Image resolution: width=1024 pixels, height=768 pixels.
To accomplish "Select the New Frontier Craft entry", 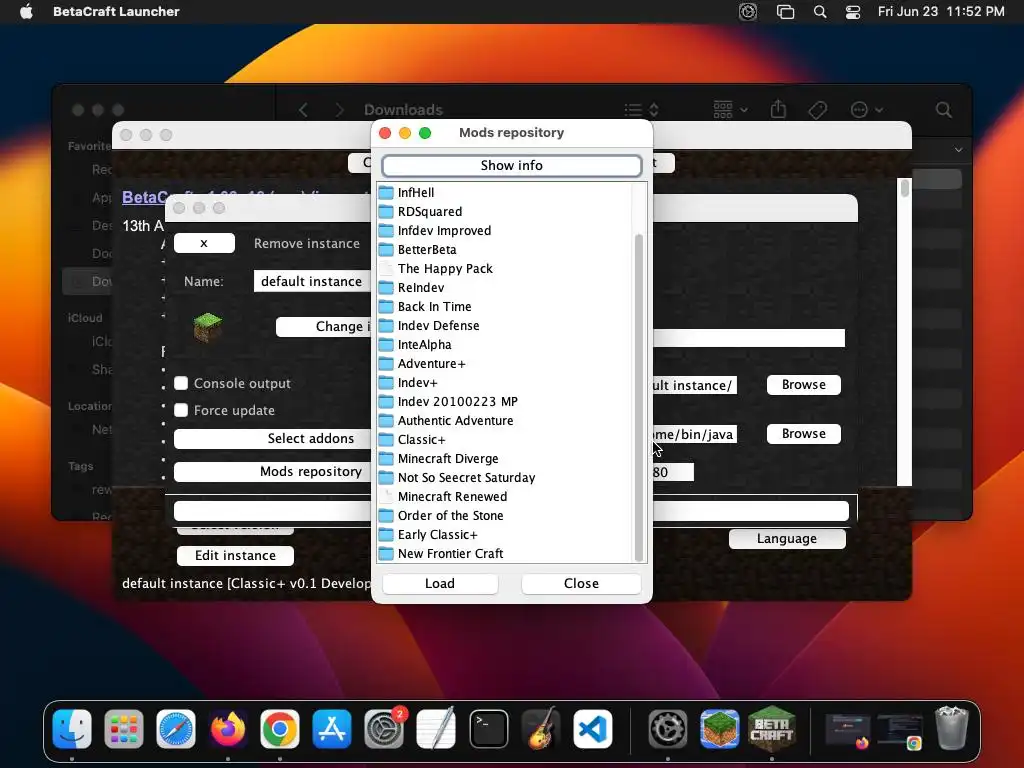I will (x=451, y=553).
